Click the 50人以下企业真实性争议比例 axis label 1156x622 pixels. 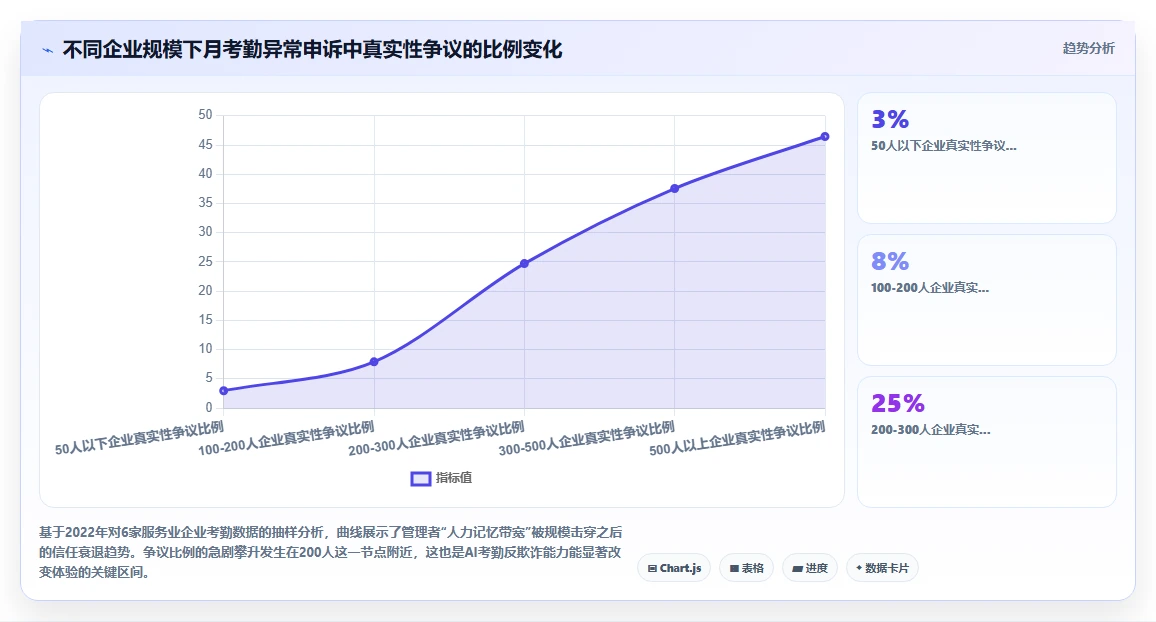[139, 438]
